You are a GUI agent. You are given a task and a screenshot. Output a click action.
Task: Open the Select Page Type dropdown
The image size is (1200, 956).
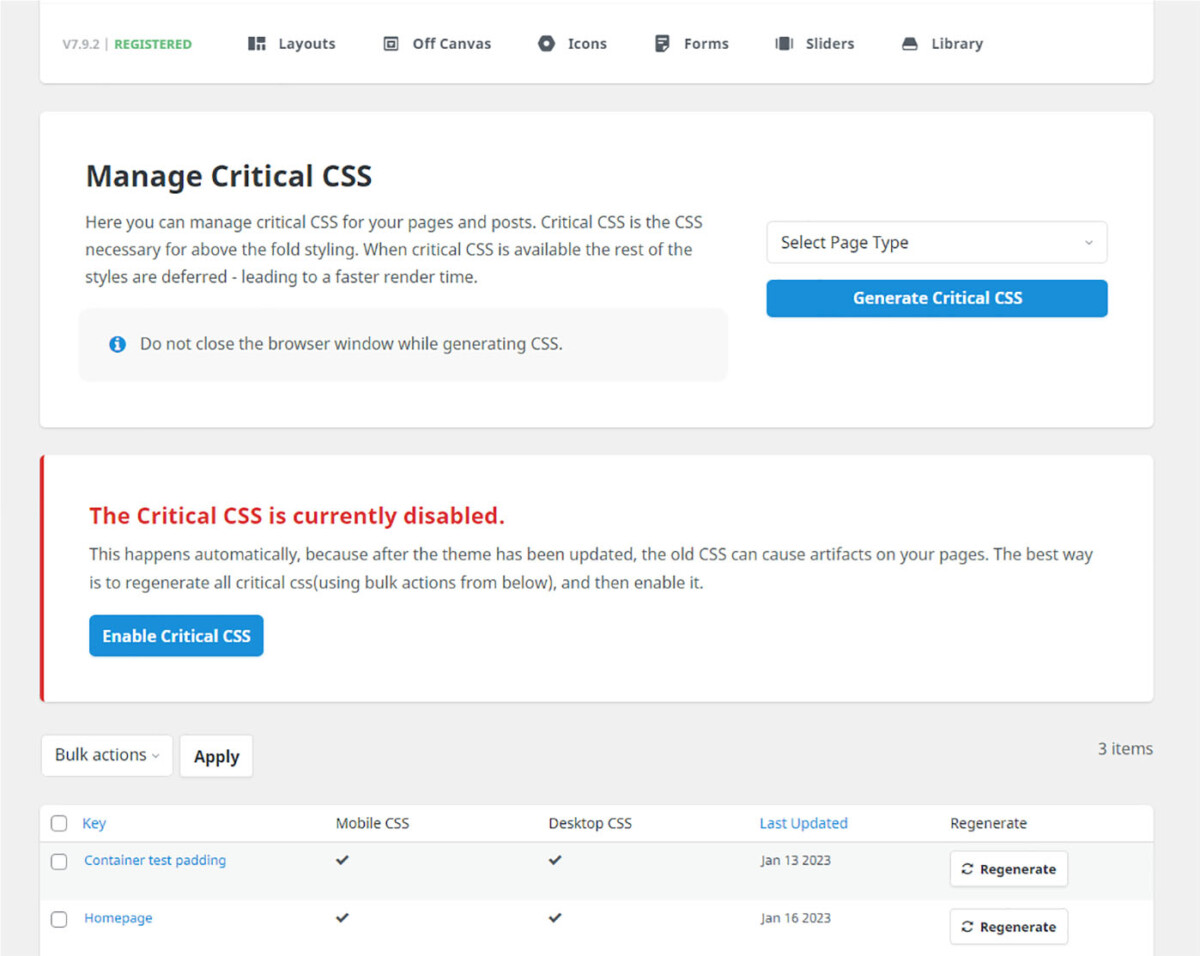coord(936,242)
